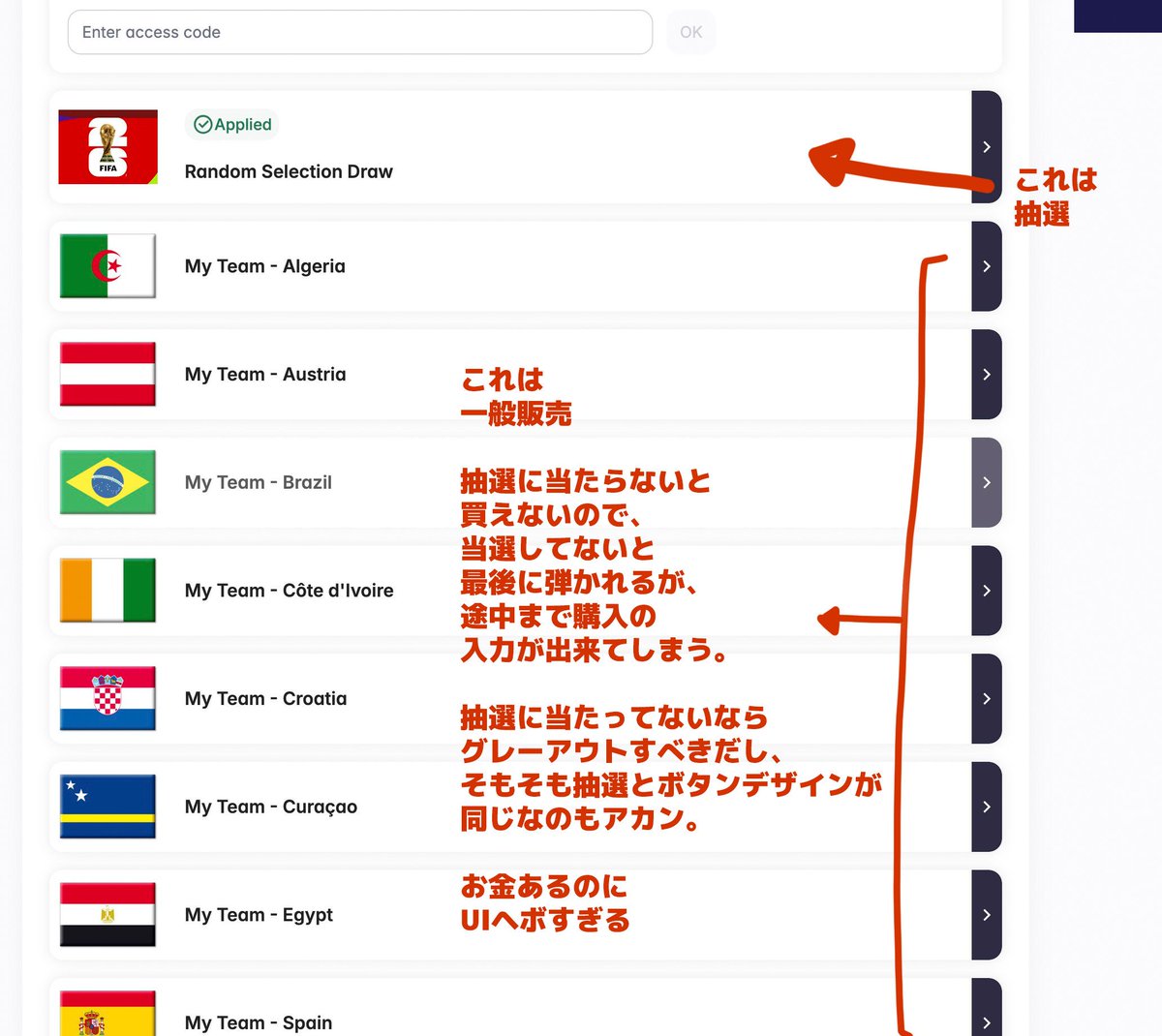
Task: Select My Team - Egypt label
Action: (260, 915)
